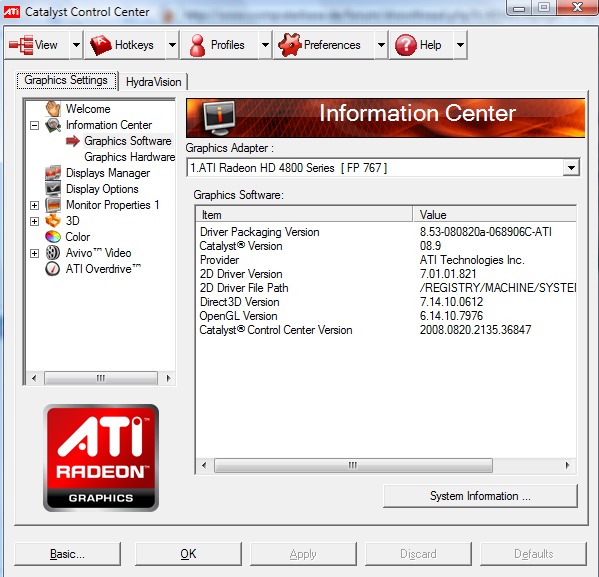
Task: Click the OK button
Action: (188, 554)
